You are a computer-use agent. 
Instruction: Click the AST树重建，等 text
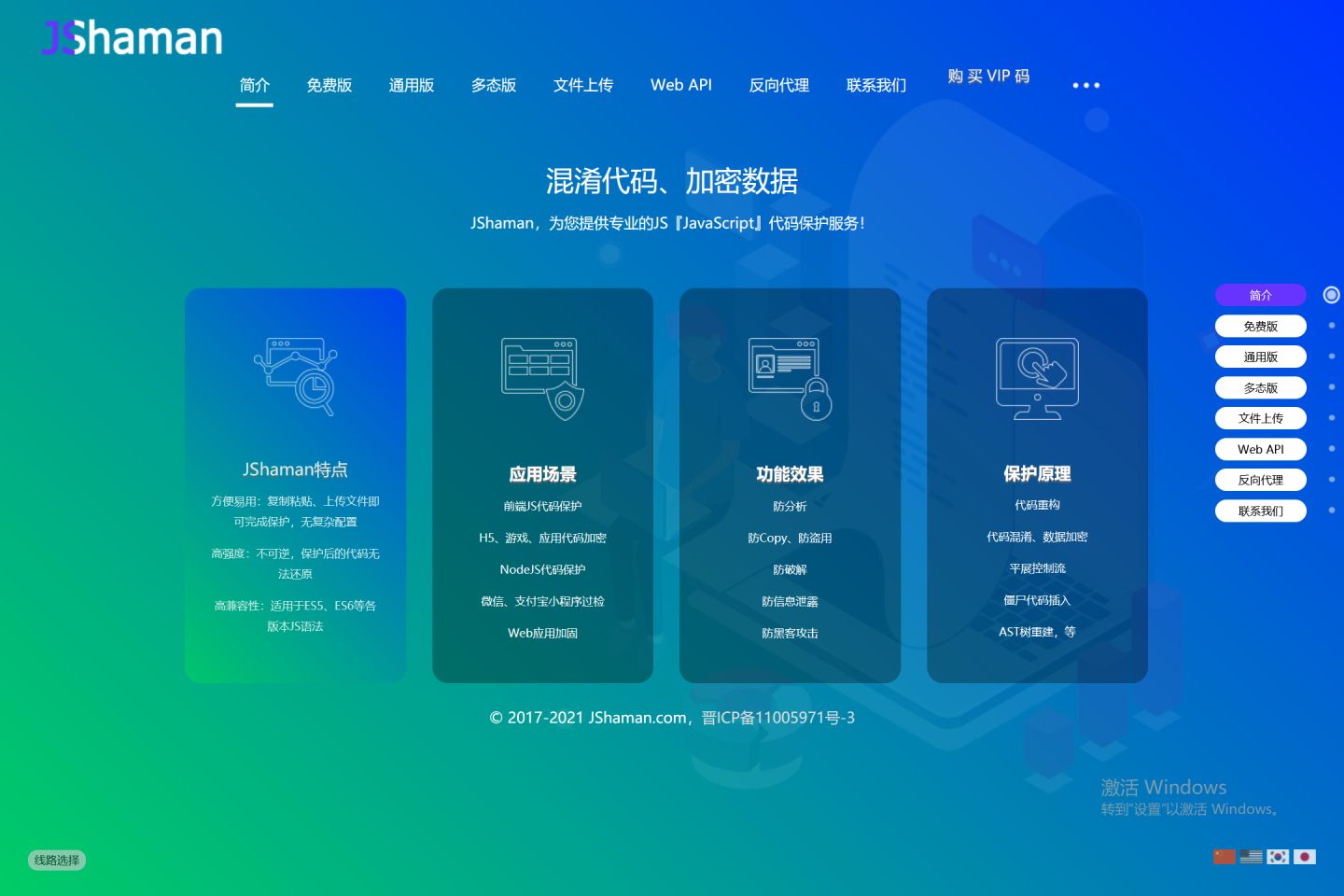pos(1038,632)
